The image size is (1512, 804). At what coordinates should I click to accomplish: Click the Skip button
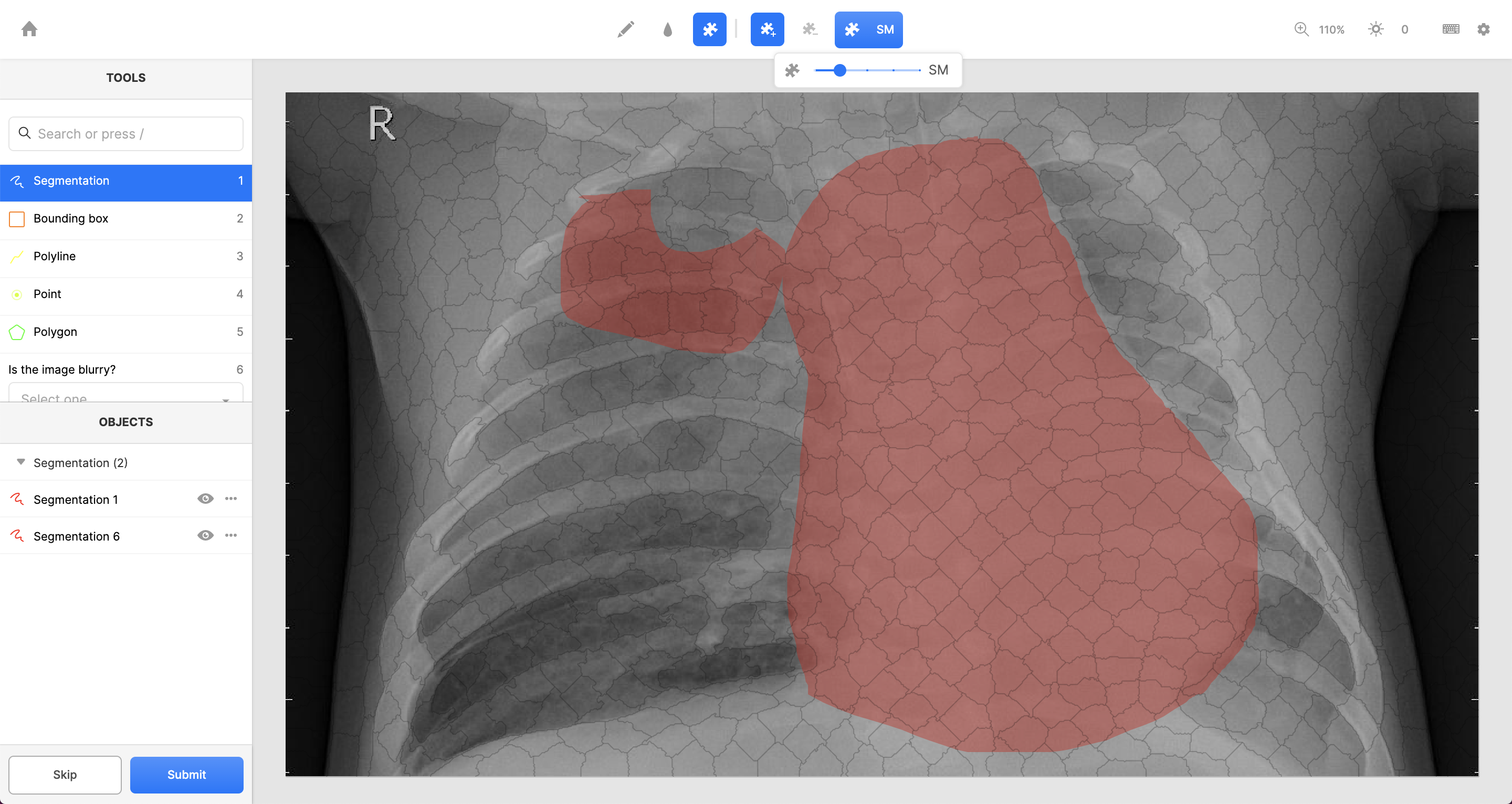point(65,775)
